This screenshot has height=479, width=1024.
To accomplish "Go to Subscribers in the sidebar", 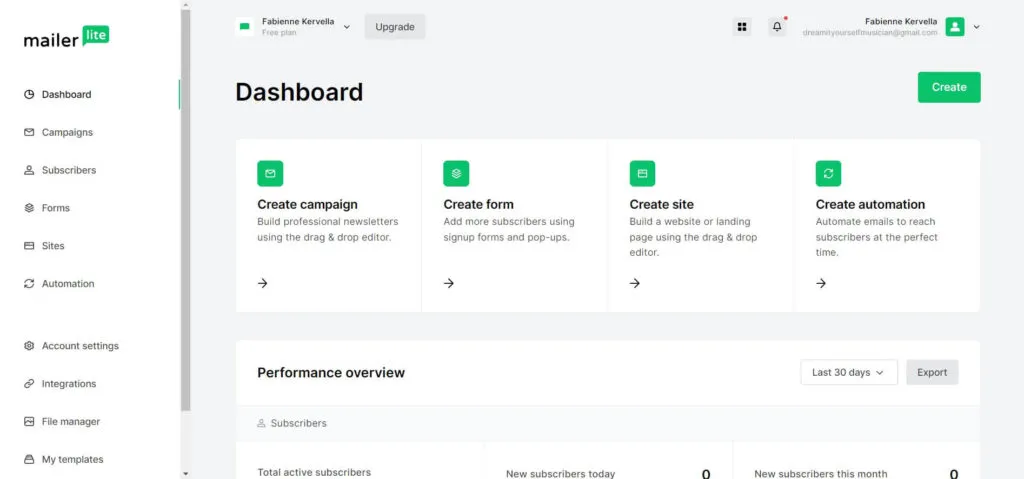I will (x=69, y=170).
